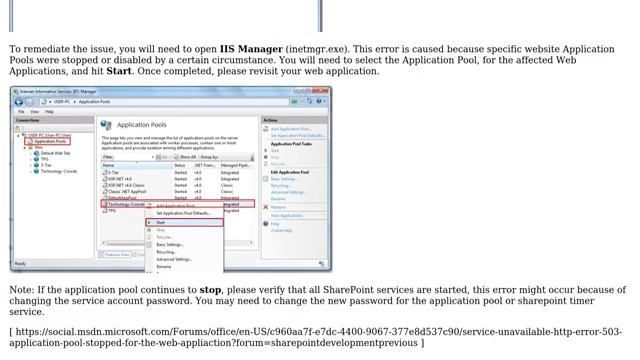Select Application Pools node in Connections tree
The width and height of the screenshot is (640, 360).
click(x=47, y=141)
